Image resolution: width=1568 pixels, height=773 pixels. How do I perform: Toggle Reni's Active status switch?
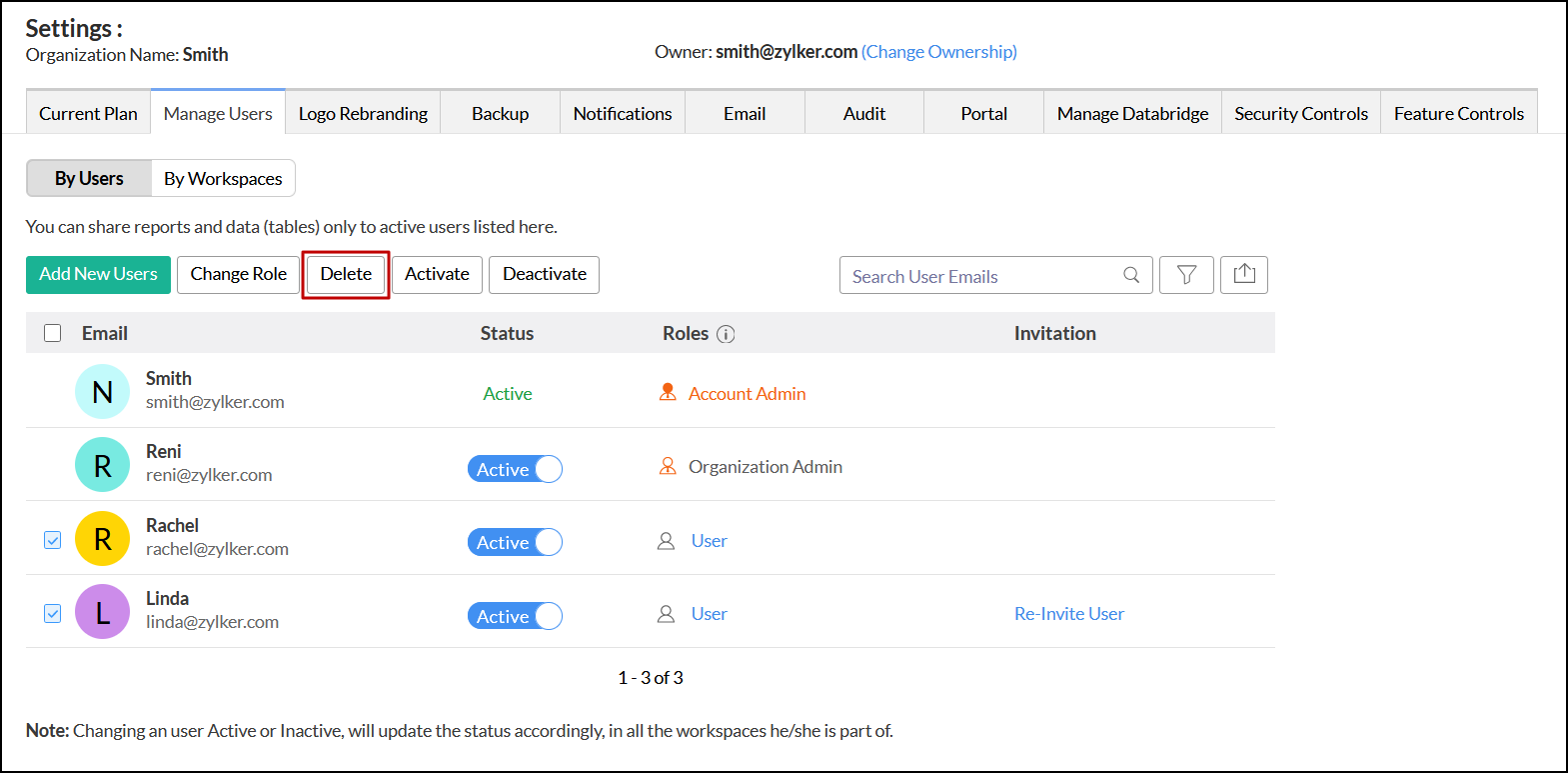(515, 469)
